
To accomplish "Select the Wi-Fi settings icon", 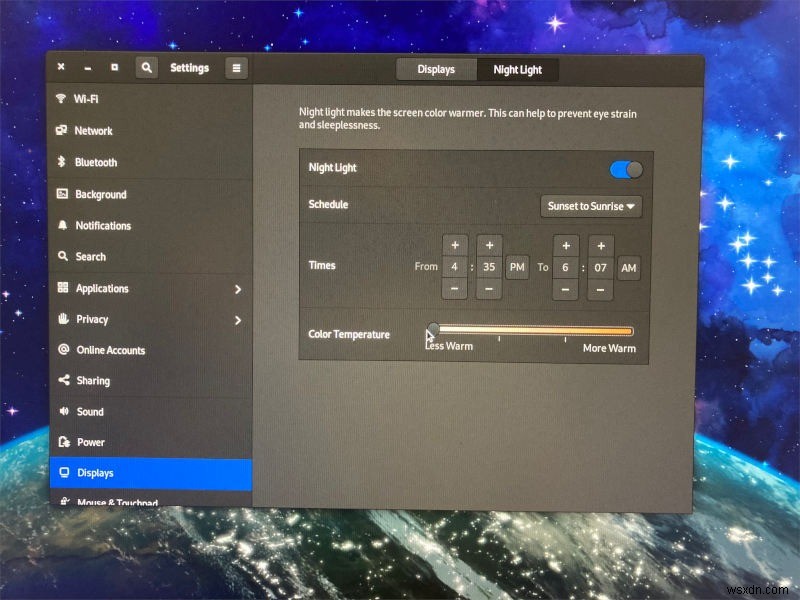I will tap(60, 99).
